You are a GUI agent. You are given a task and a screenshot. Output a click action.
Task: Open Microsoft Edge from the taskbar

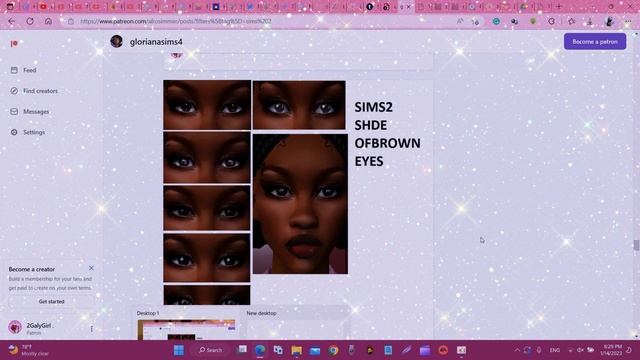pos(260,350)
